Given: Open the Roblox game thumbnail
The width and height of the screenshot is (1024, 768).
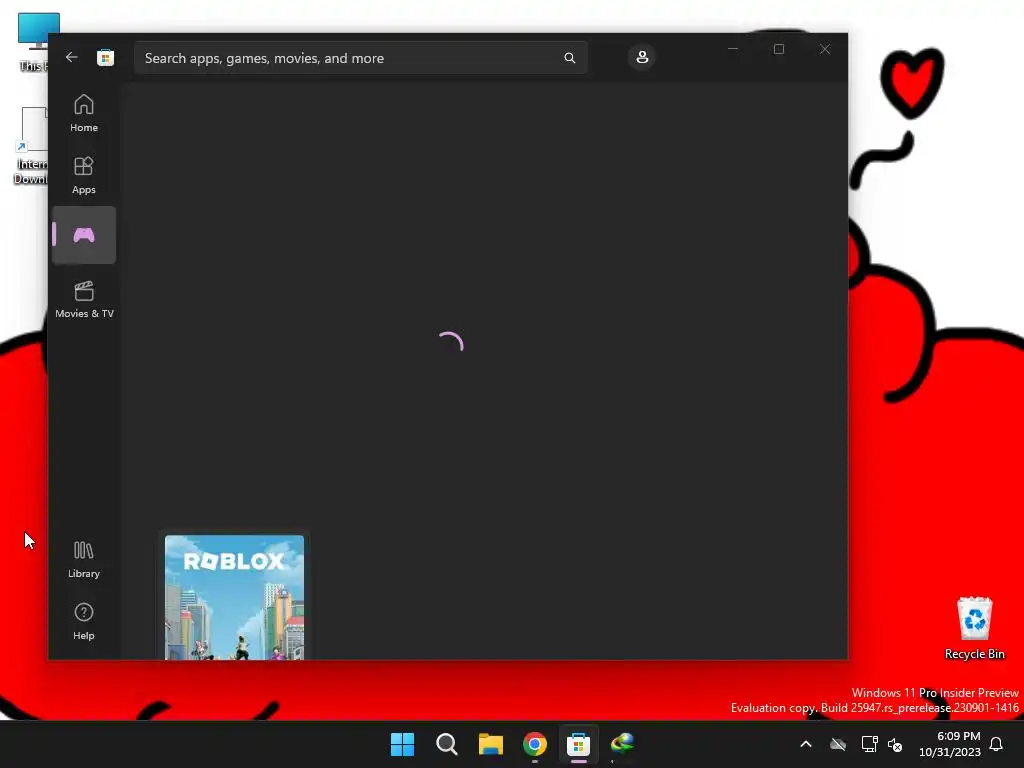Looking at the screenshot, I should click(x=234, y=598).
